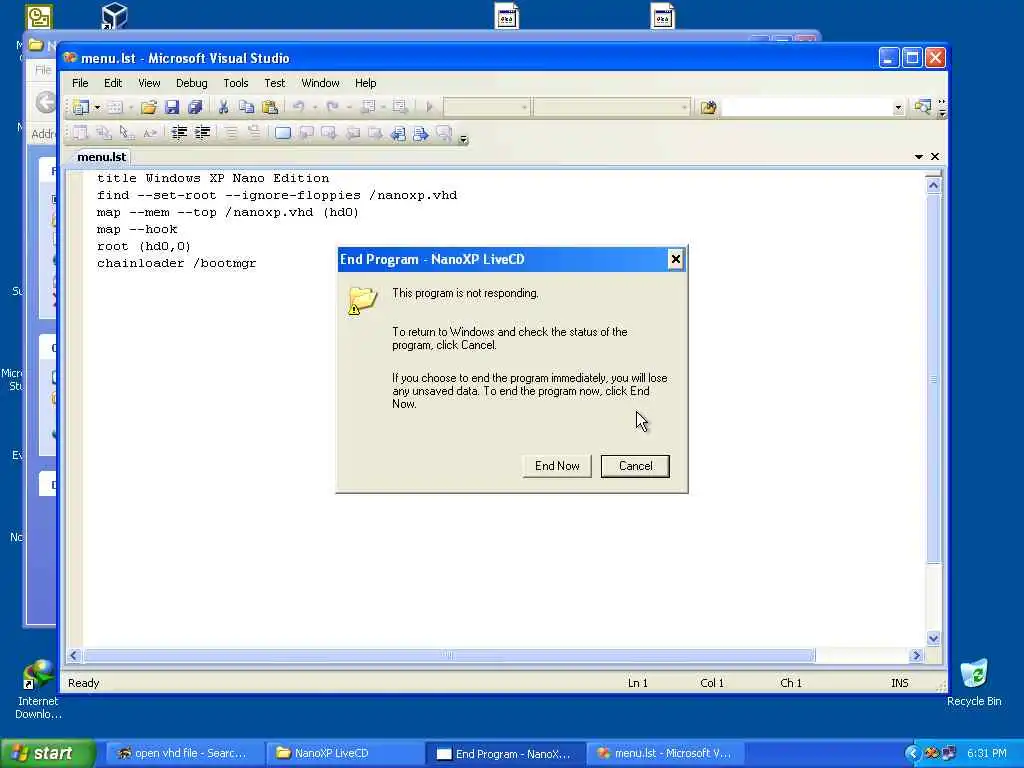This screenshot has height=768, width=1024.
Task: Click the Redo arrow icon
Action: (x=332, y=106)
